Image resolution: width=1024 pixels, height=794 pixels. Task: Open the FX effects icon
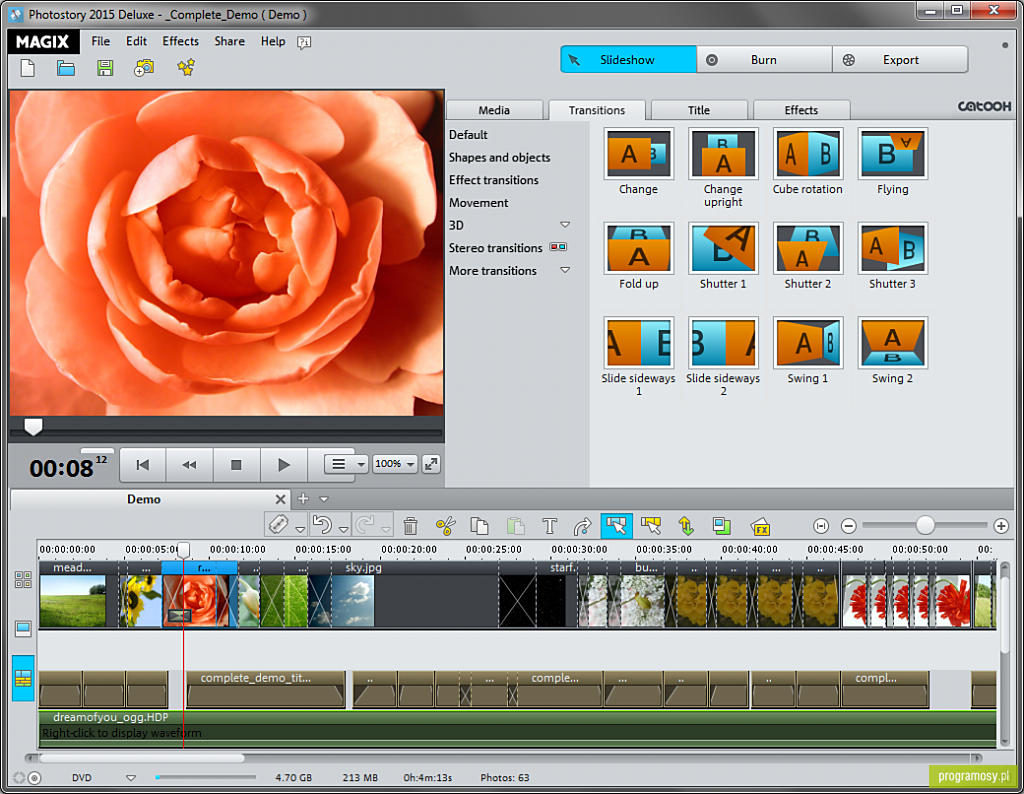pyautogui.click(x=761, y=526)
